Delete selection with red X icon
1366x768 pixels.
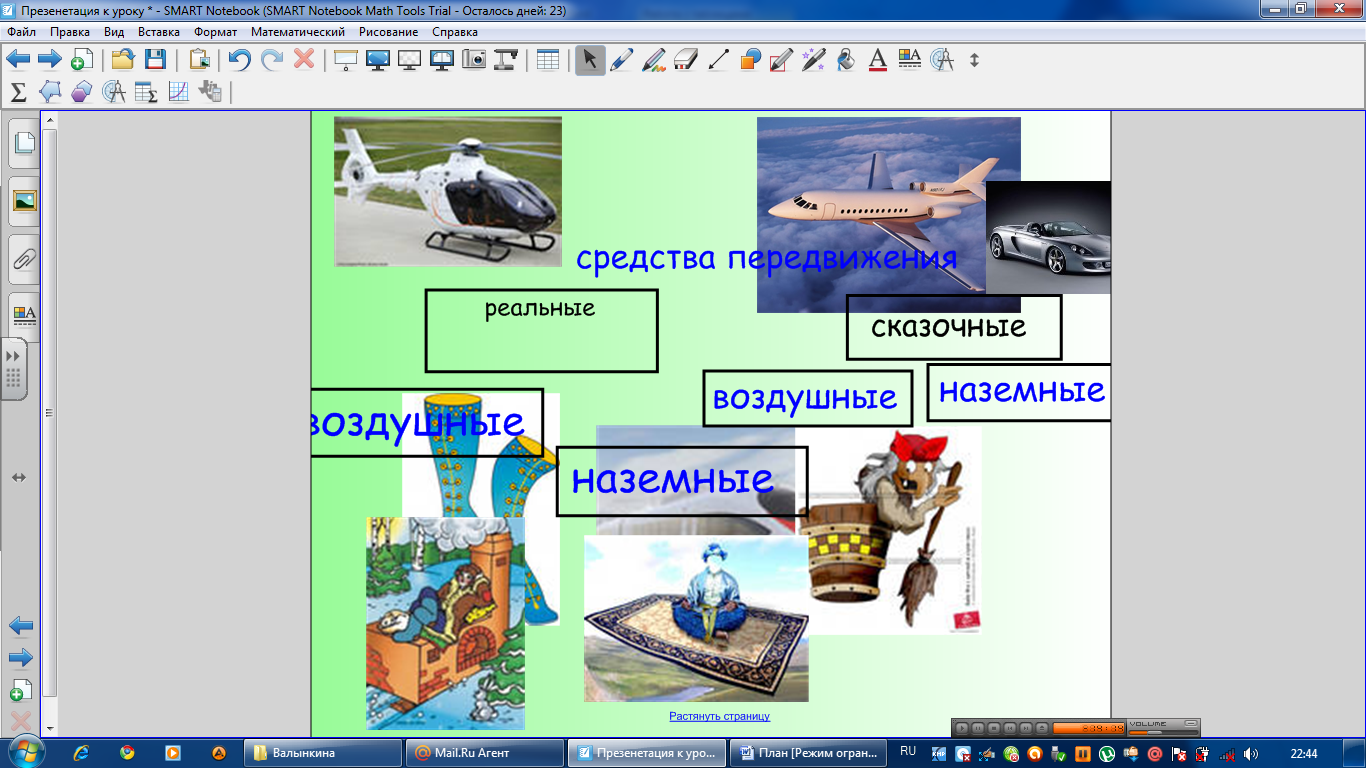click(x=304, y=60)
